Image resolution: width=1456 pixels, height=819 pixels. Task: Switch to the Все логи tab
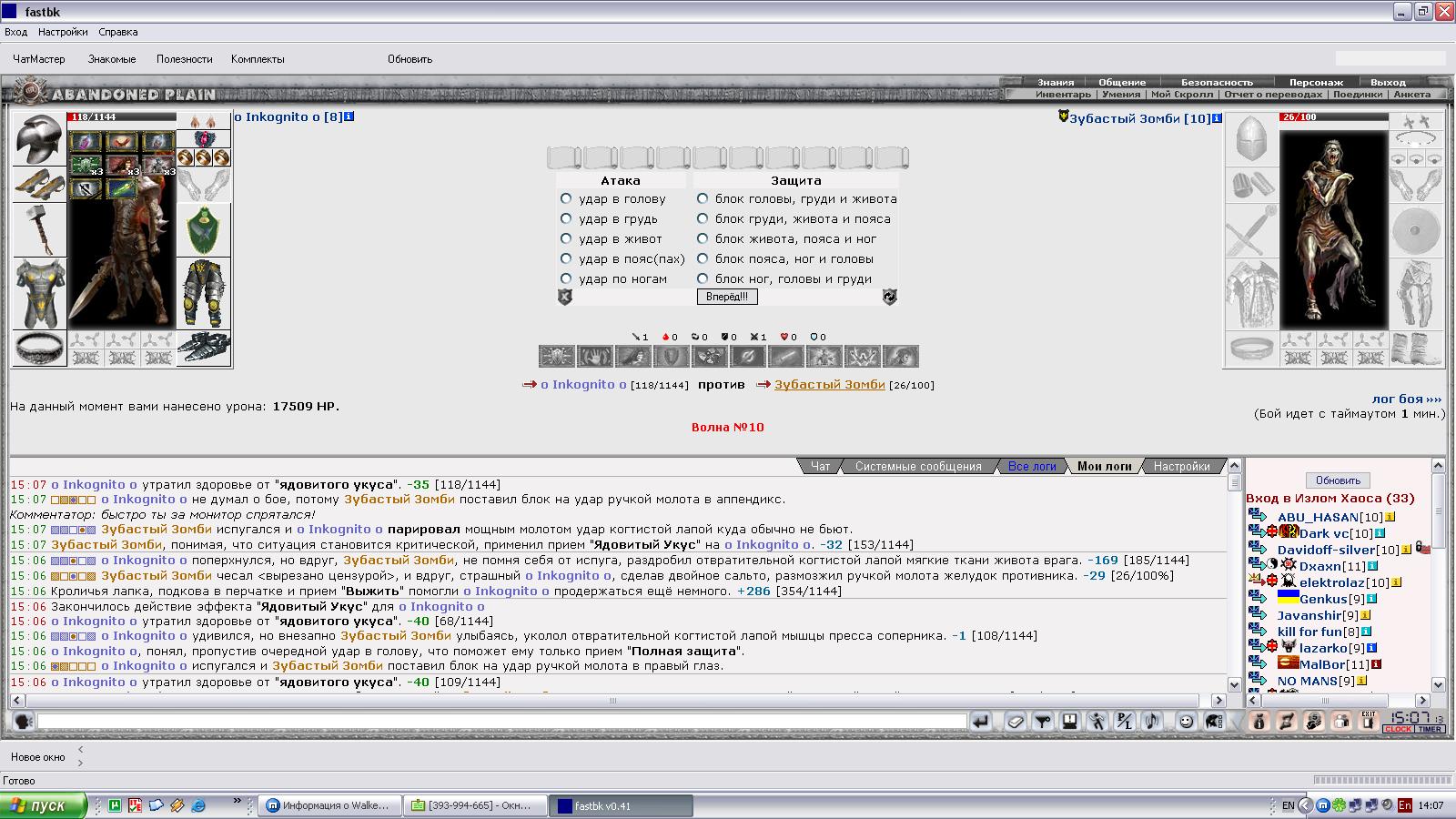1032,466
